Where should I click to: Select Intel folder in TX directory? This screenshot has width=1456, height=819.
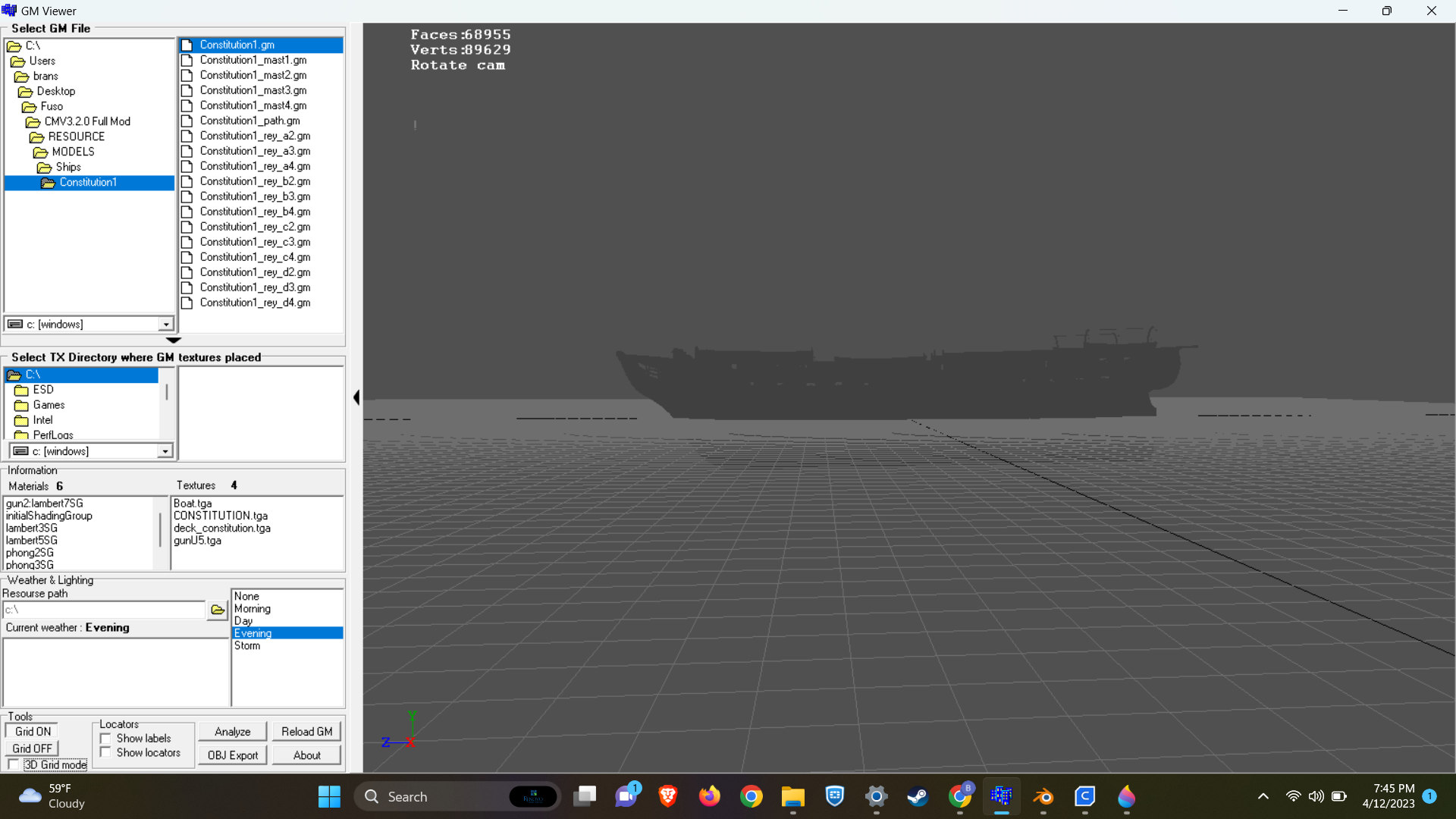tap(42, 420)
